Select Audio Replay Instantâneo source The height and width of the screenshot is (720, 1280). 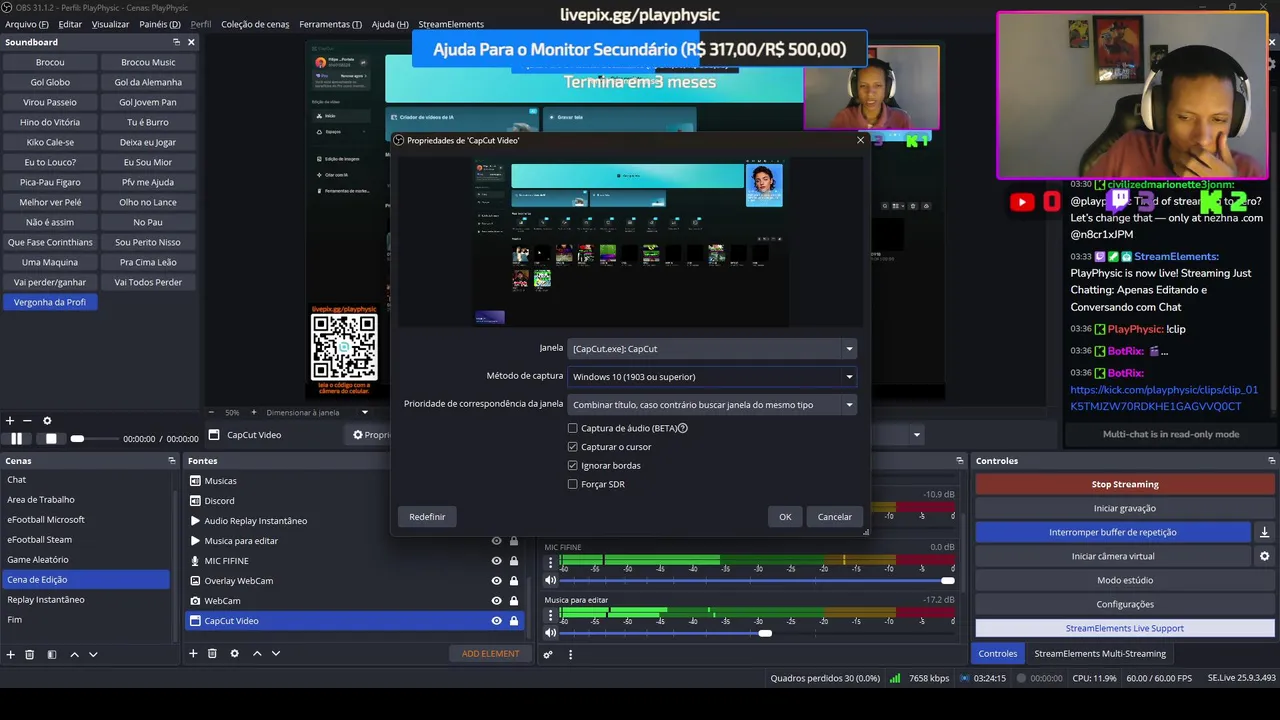256,521
